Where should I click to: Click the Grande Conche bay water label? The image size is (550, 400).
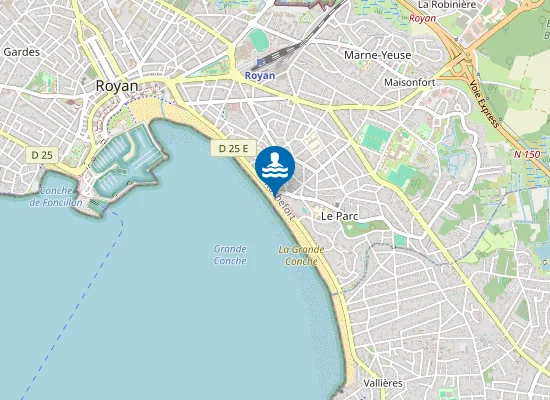(230, 255)
